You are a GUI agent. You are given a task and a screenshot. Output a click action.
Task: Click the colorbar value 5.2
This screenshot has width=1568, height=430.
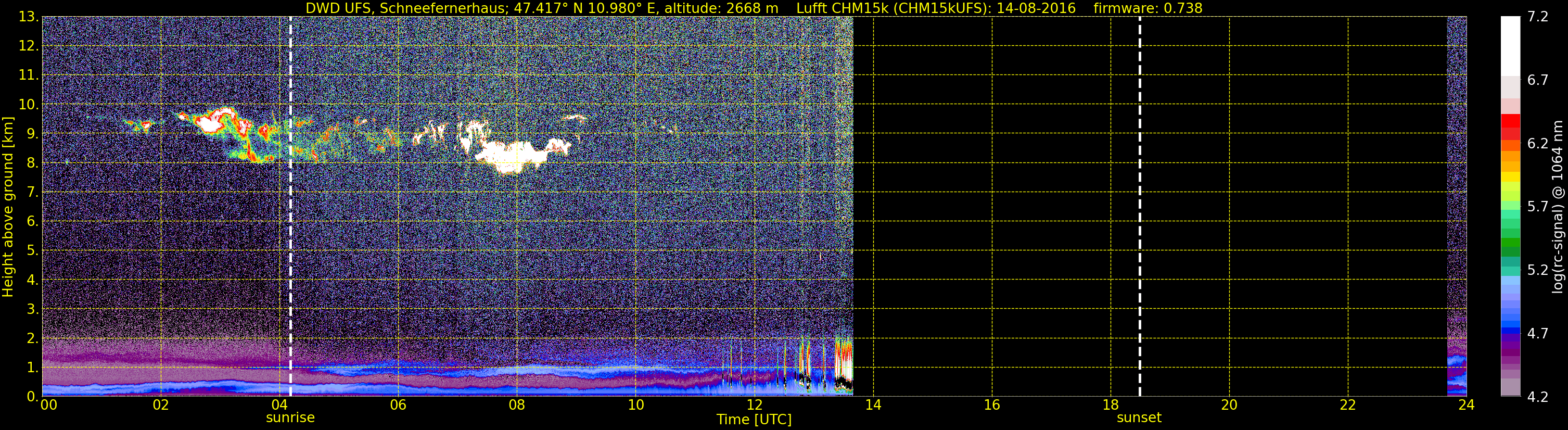point(1538,270)
